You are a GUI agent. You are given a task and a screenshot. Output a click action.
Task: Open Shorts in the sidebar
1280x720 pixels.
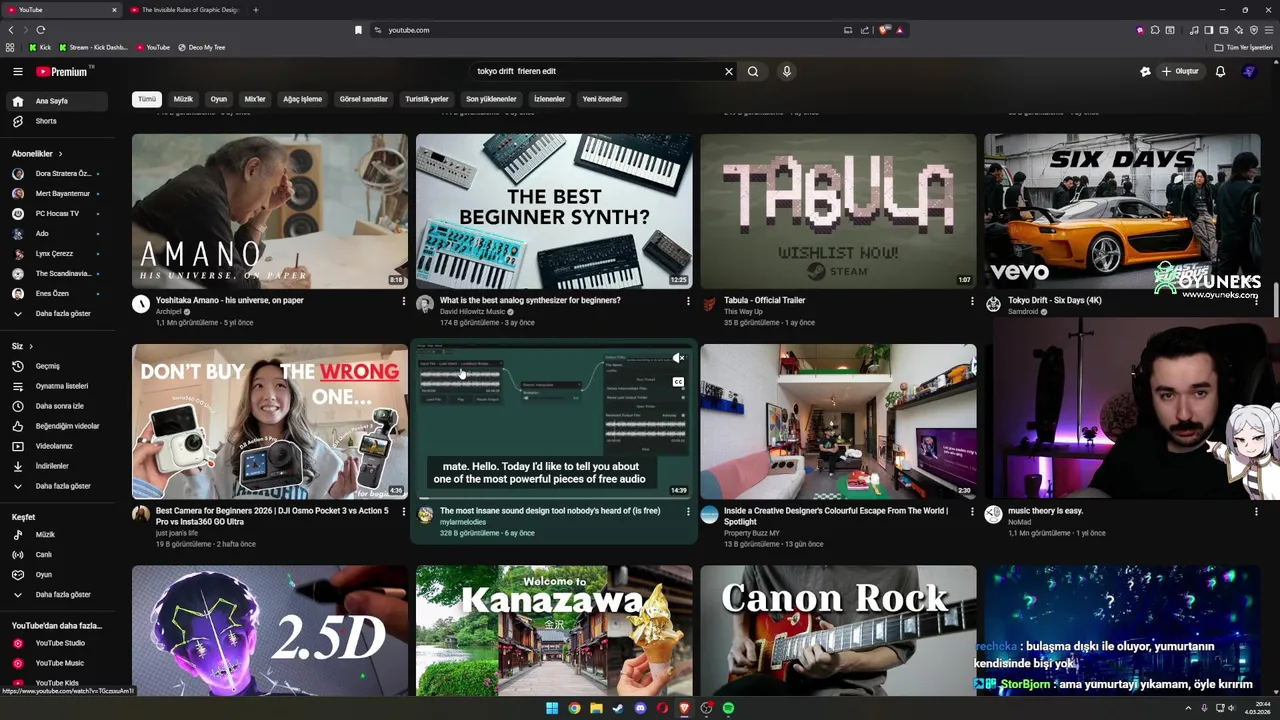click(x=58, y=121)
